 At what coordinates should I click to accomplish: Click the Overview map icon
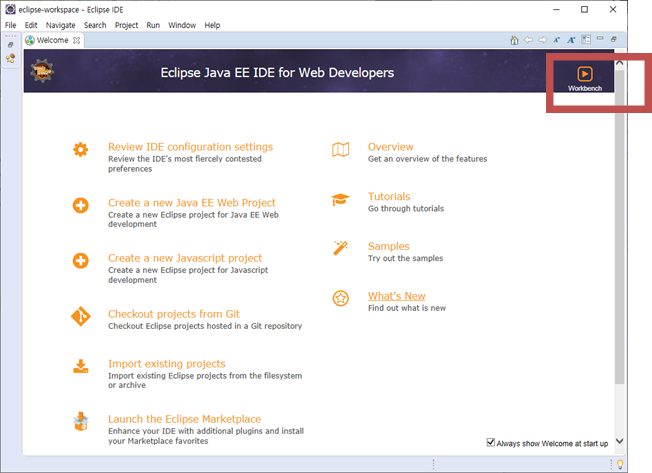tap(341, 150)
